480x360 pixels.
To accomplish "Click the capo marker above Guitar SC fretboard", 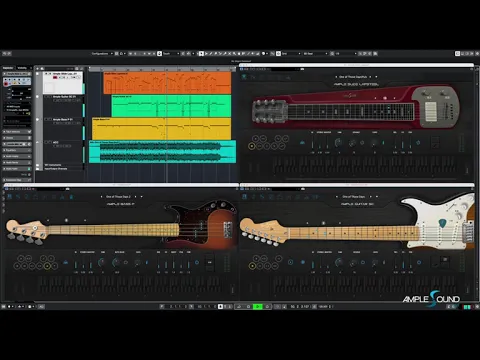I will 323,223.
